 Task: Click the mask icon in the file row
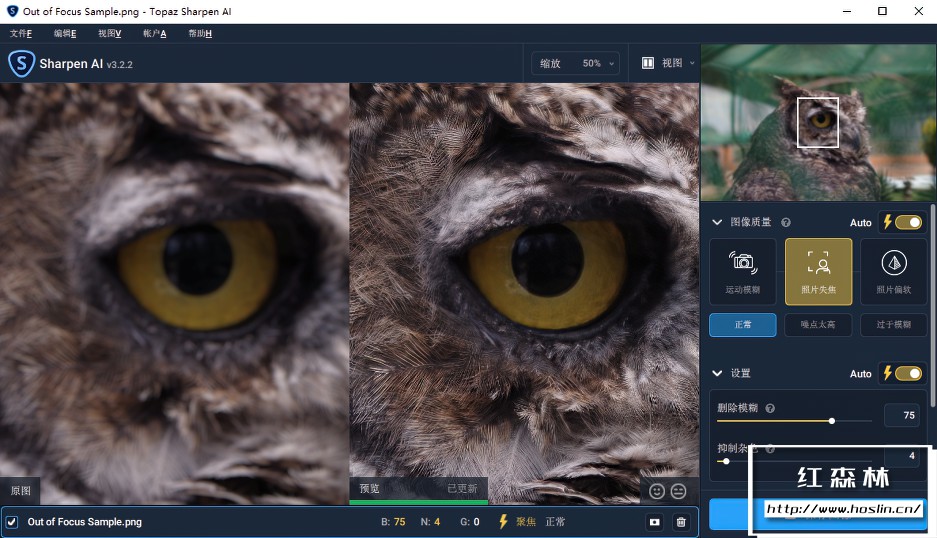click(654, 522)
